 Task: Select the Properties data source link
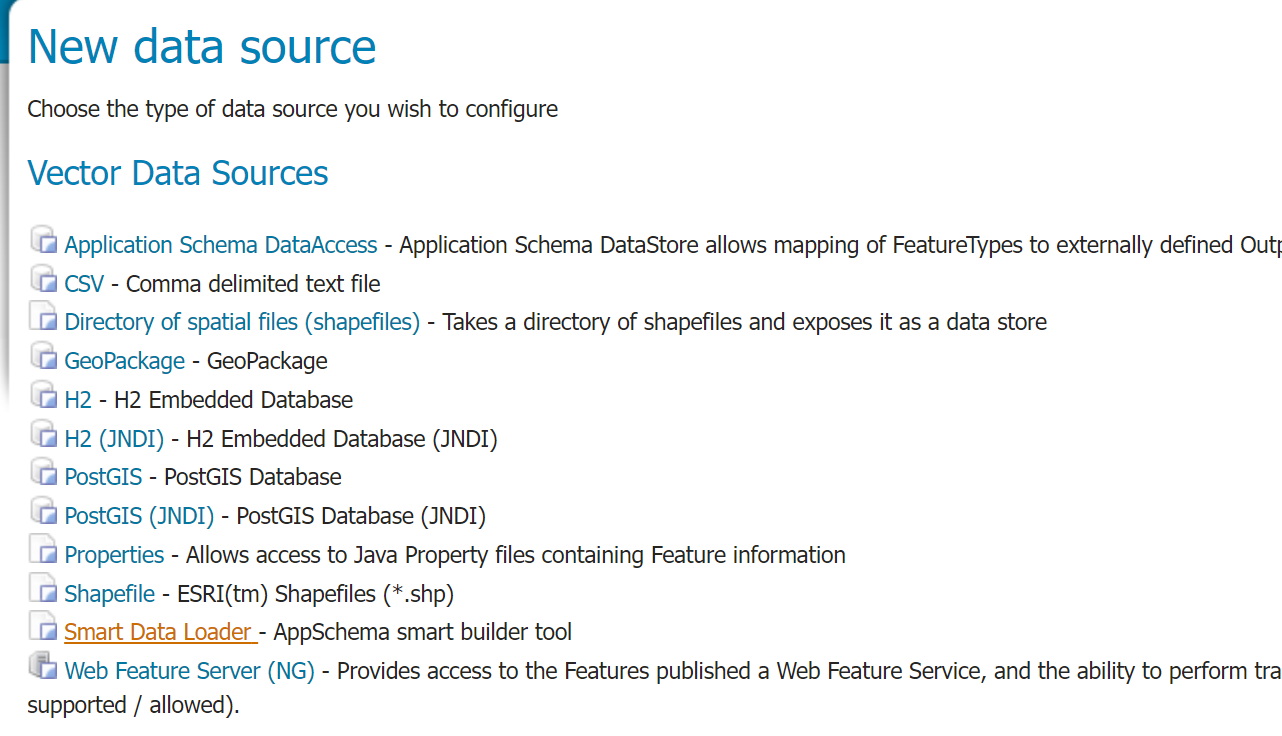tap(114, 555)
